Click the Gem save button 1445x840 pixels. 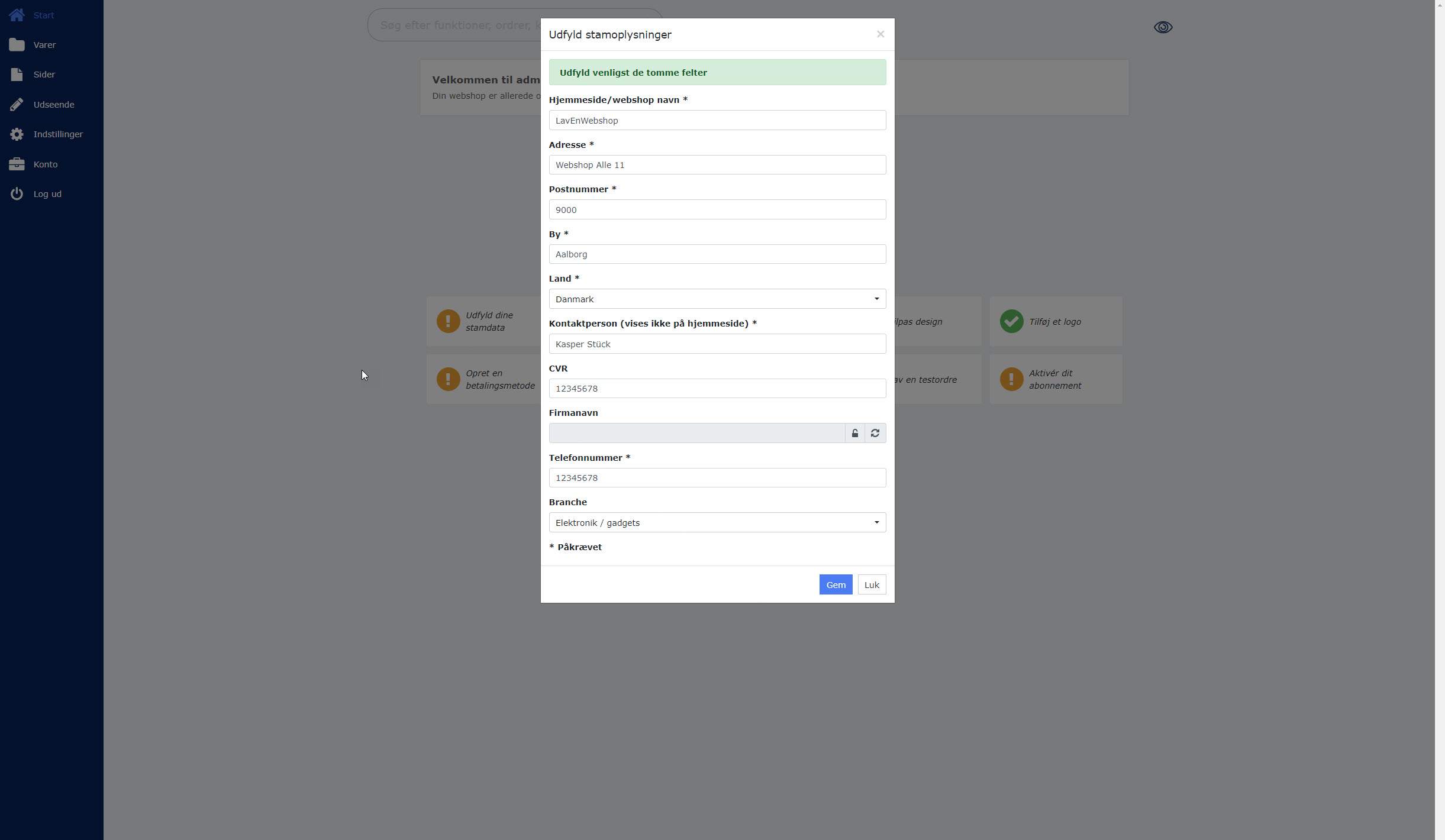(835, 584)
